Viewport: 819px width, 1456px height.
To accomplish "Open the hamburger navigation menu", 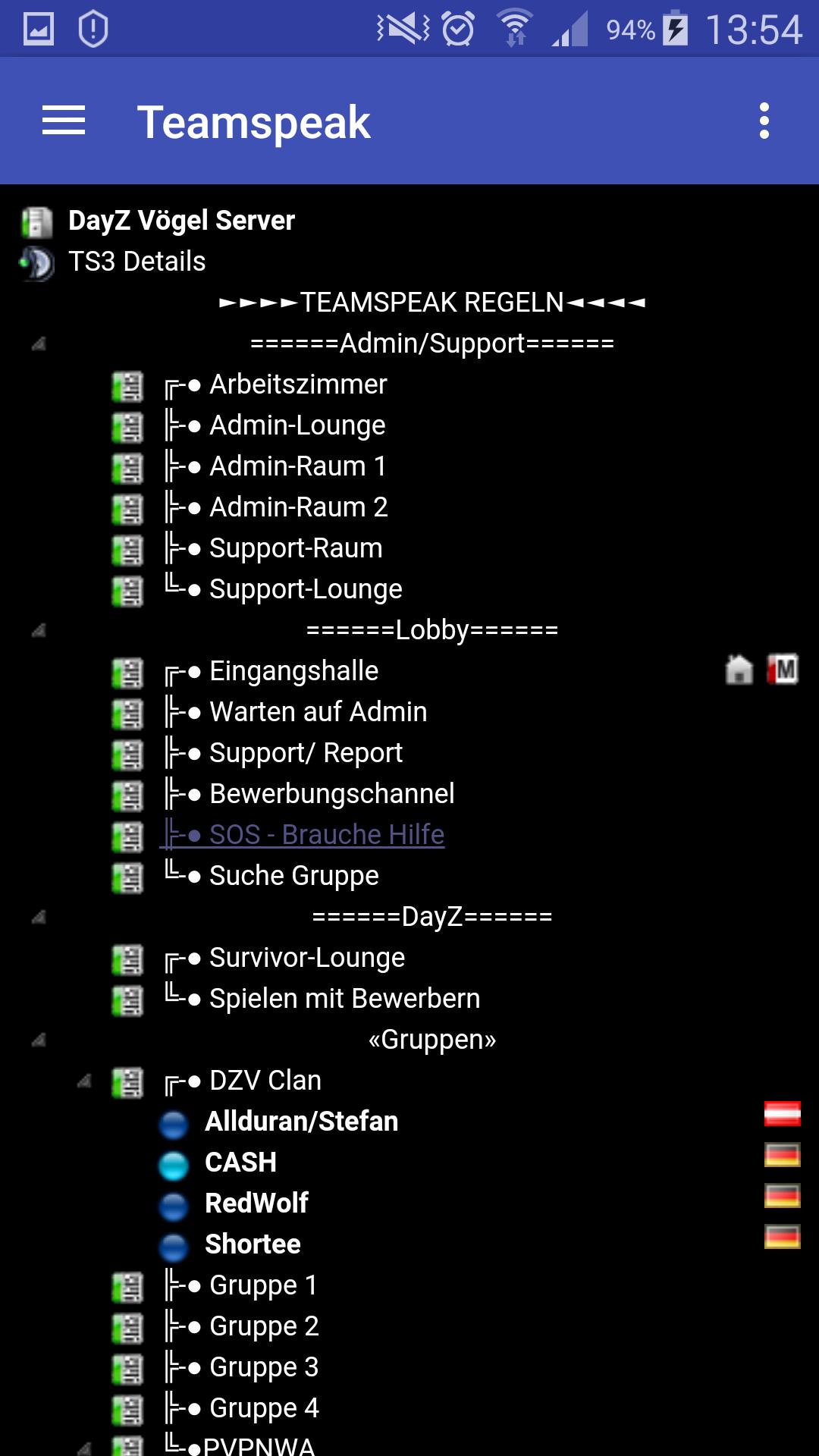I will click(x=64, y=121).
